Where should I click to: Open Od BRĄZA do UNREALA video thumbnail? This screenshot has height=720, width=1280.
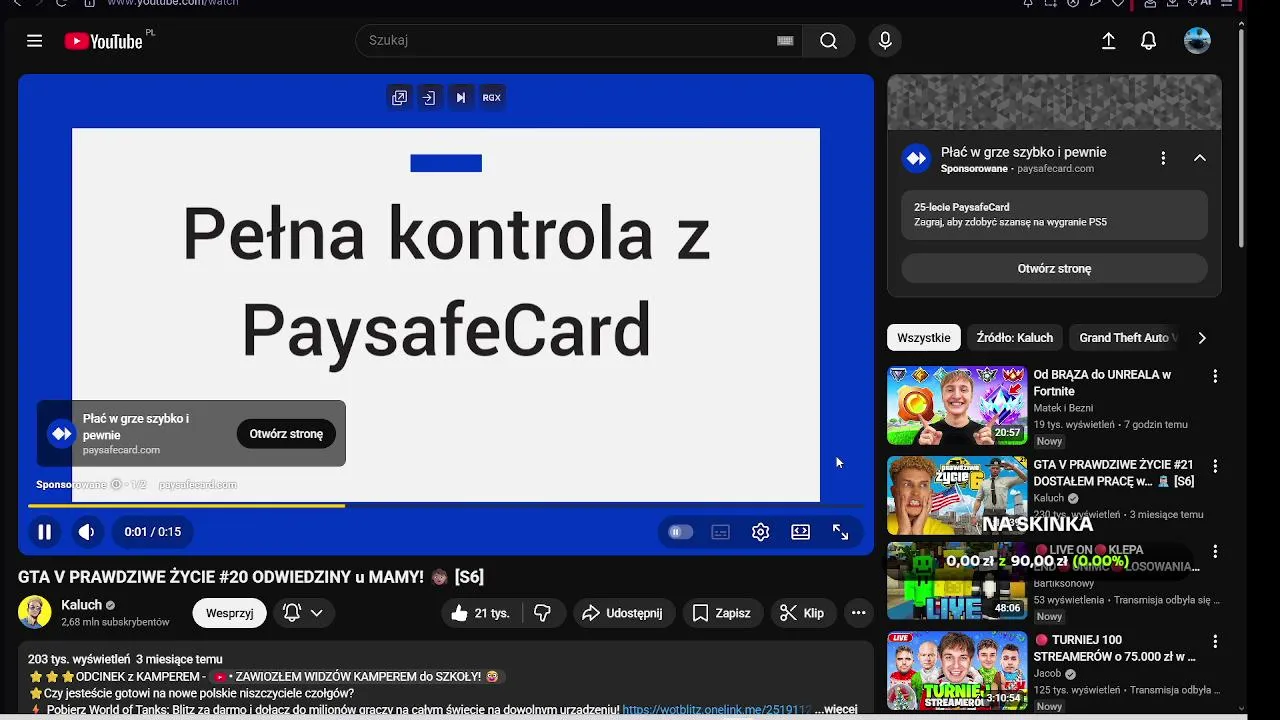pyautogui.click(x=957, y=405)
